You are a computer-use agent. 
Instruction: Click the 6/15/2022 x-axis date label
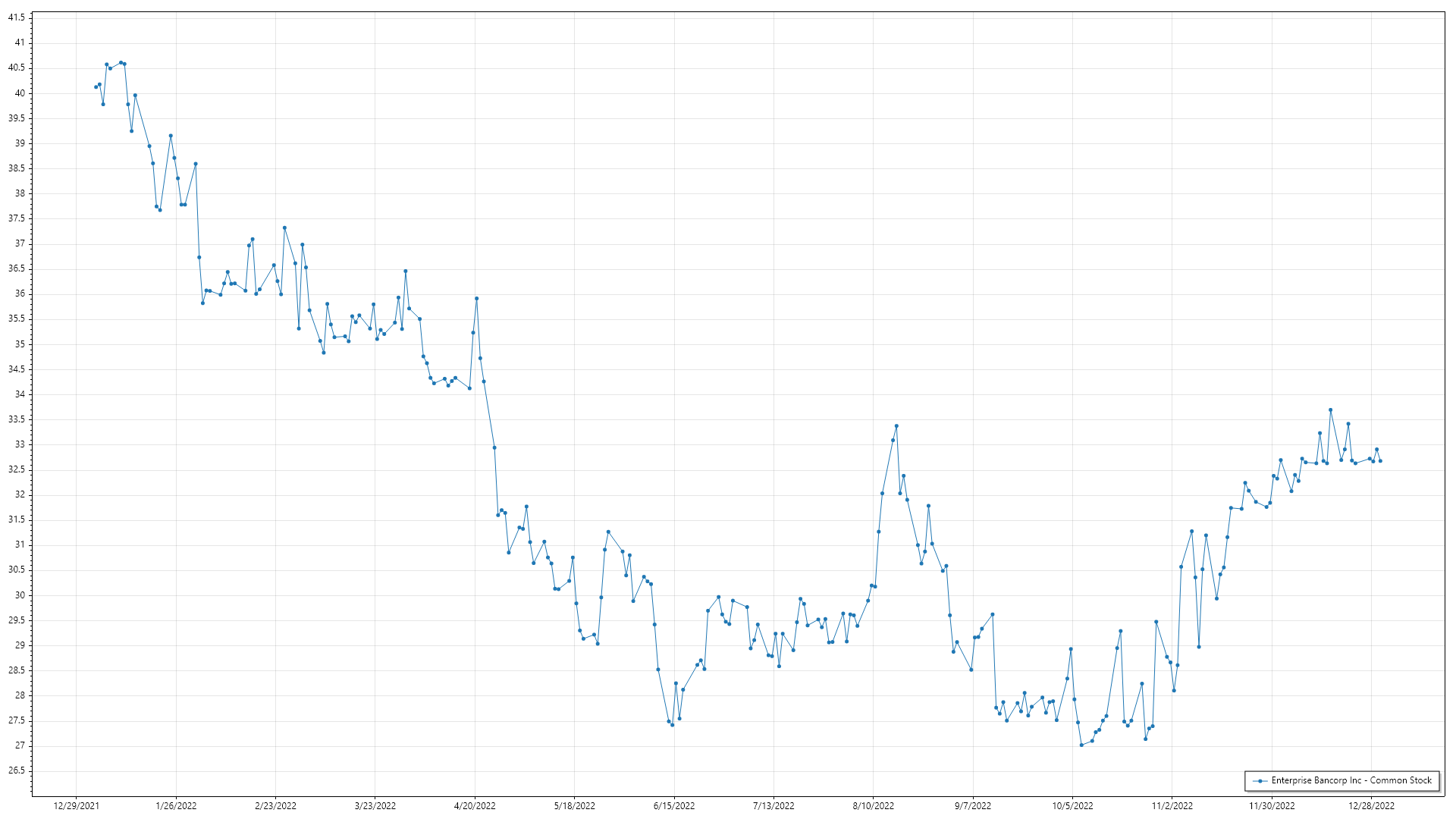pos(674,805)
